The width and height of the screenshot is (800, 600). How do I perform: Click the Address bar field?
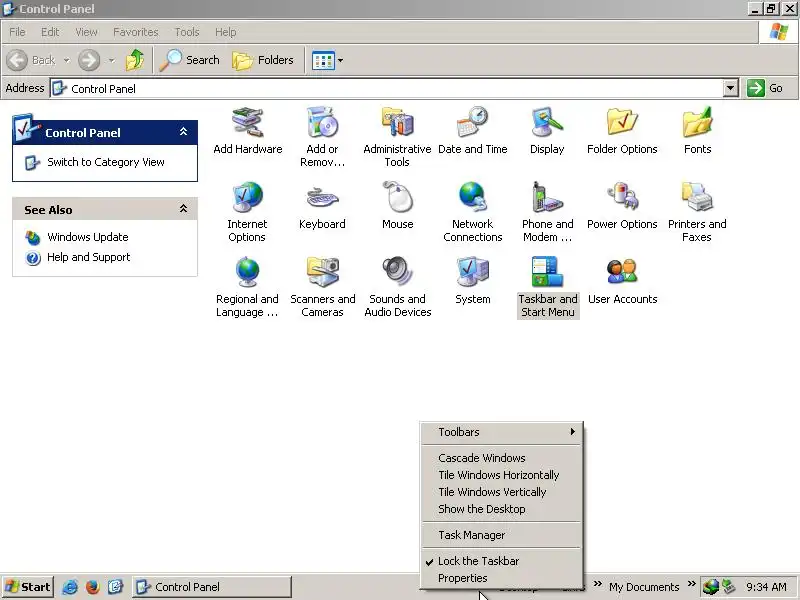[x=387, y=88]
